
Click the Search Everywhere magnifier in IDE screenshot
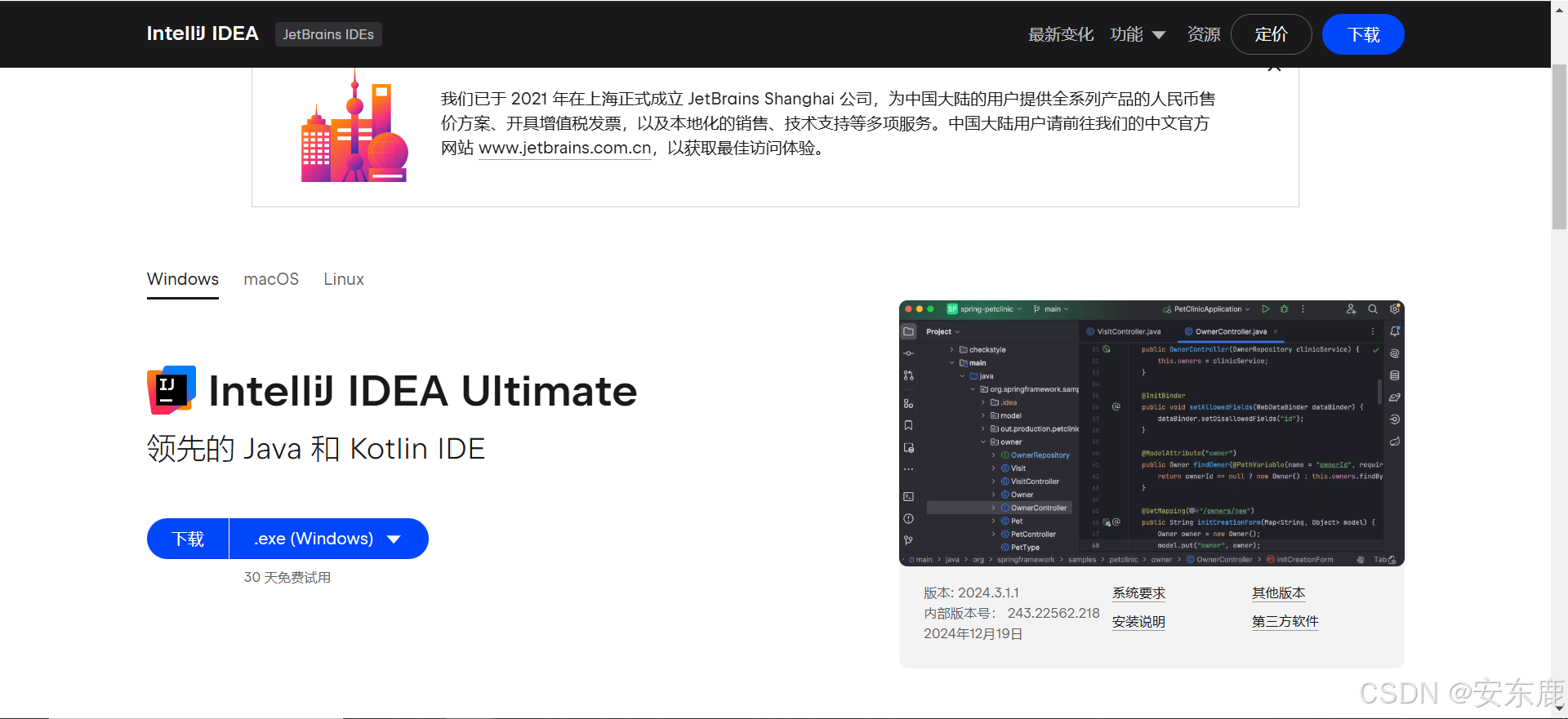tap(1373, 309)
